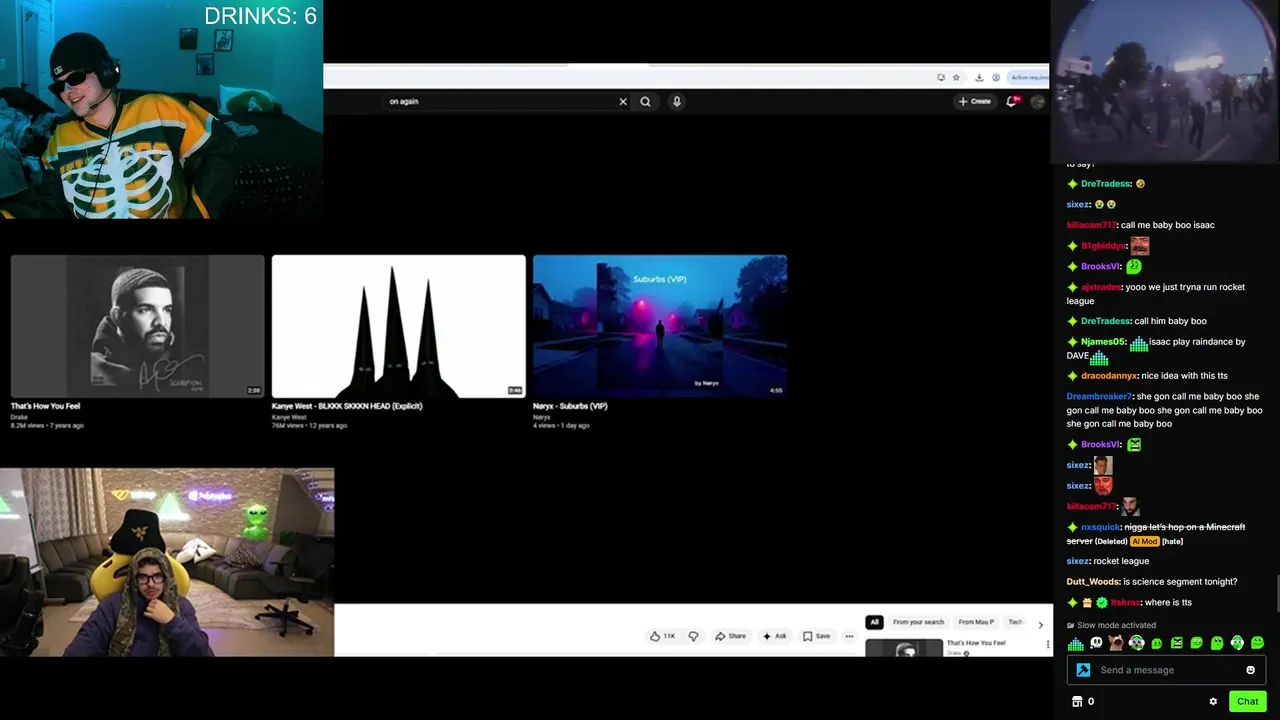Open sidebar suggested video 'That's How You Feel'

point(905,648)
